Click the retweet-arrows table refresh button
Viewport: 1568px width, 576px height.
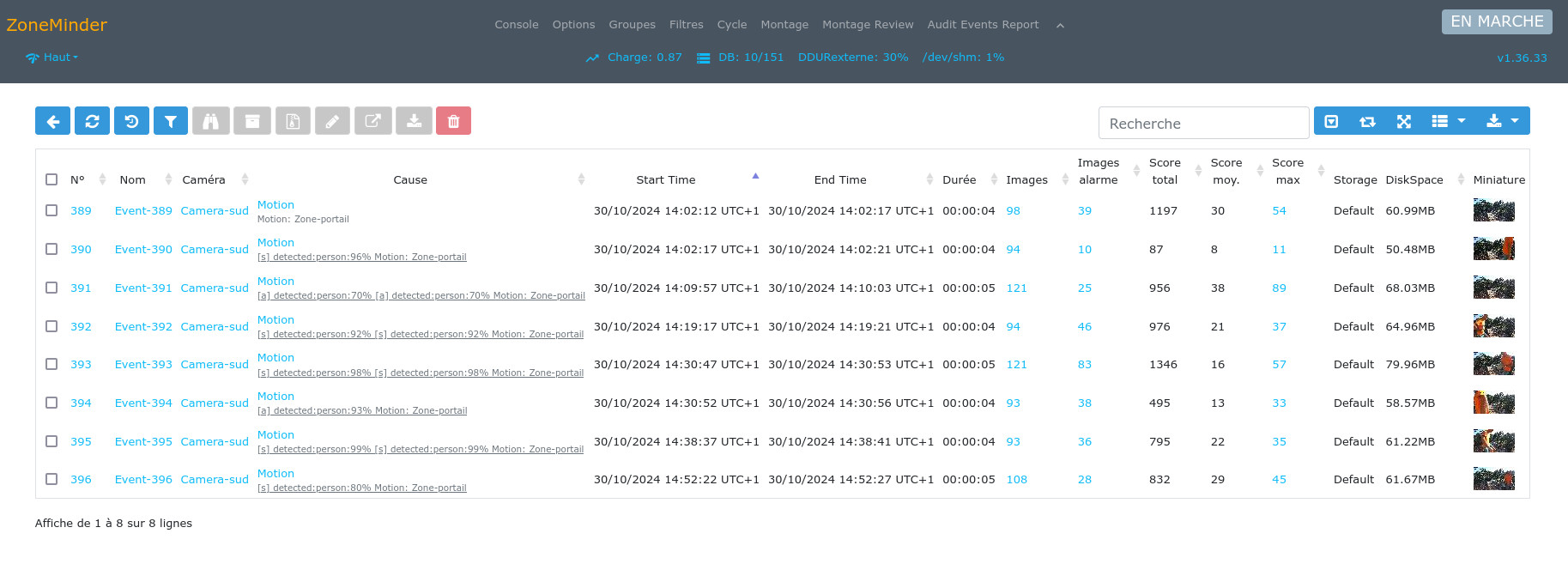pyautogui.click(x=1367, y=121)
